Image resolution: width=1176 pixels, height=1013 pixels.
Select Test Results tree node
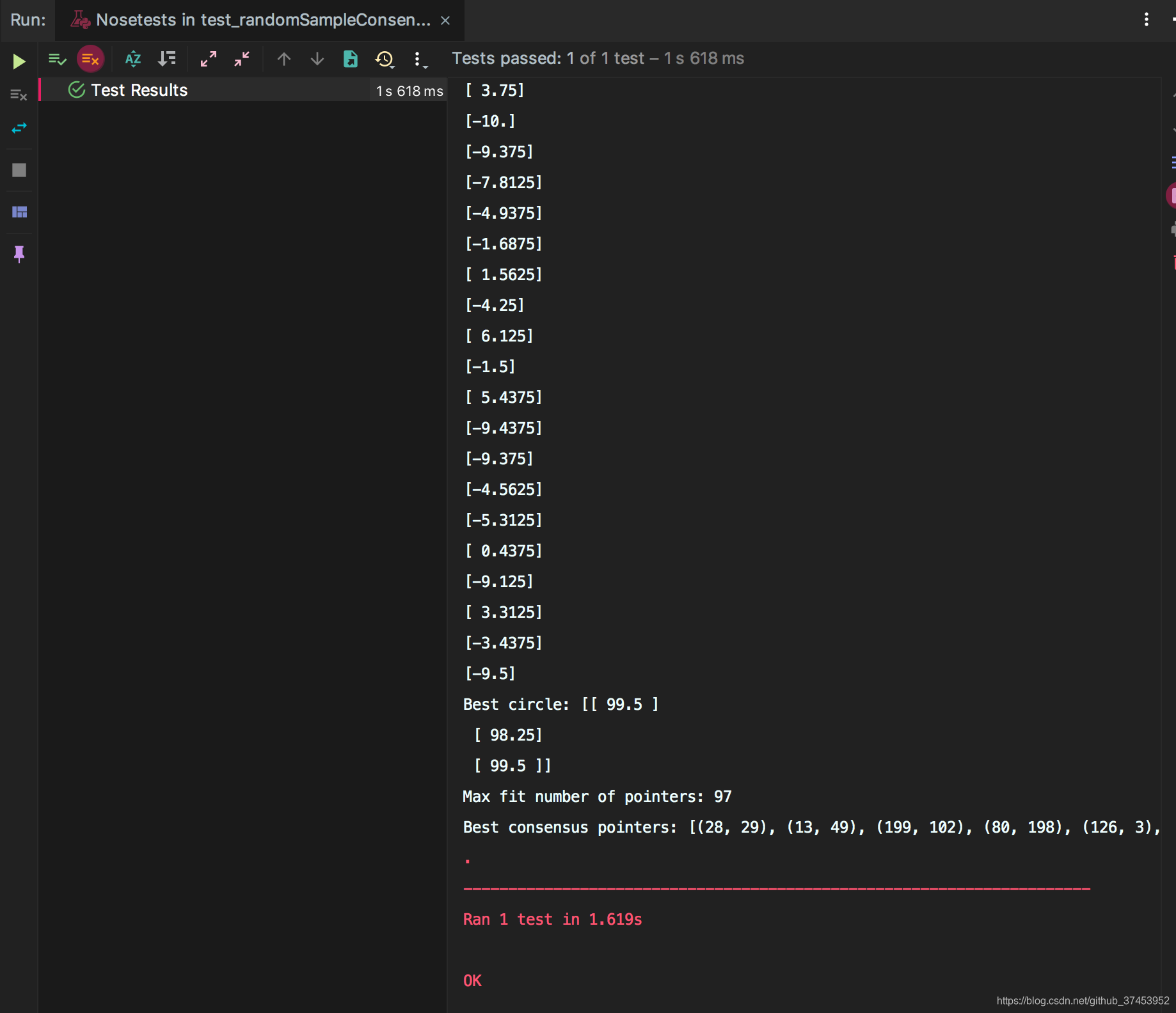tap(243, 90)
